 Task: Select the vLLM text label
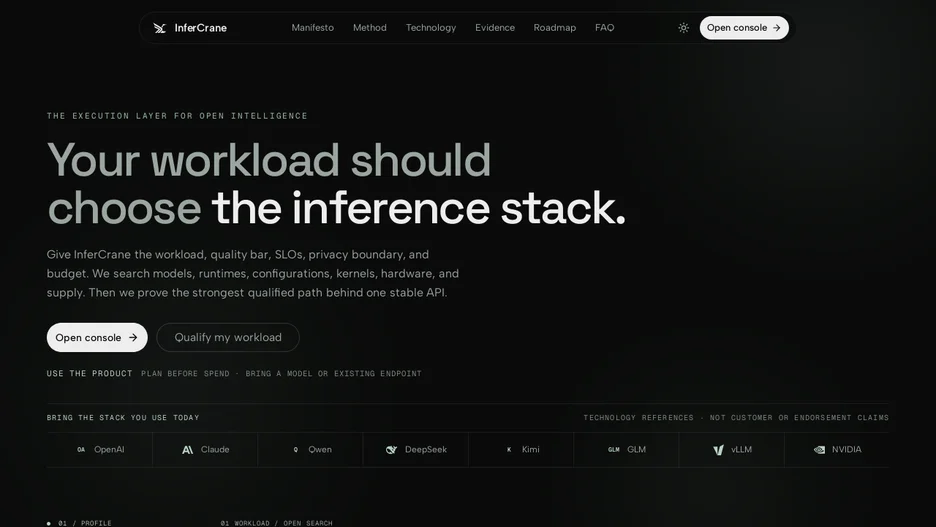(x=741, y=449)
